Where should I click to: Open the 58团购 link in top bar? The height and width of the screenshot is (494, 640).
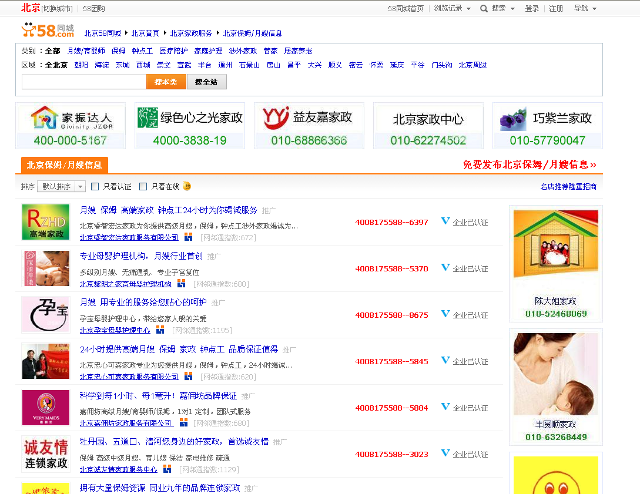pyautogui.click(x=93, y=8)
